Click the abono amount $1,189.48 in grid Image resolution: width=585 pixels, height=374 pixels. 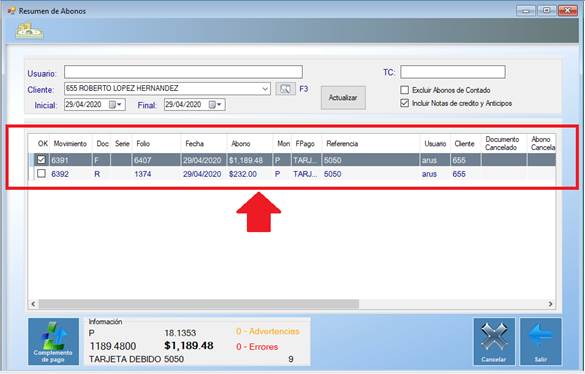point(250,160)
